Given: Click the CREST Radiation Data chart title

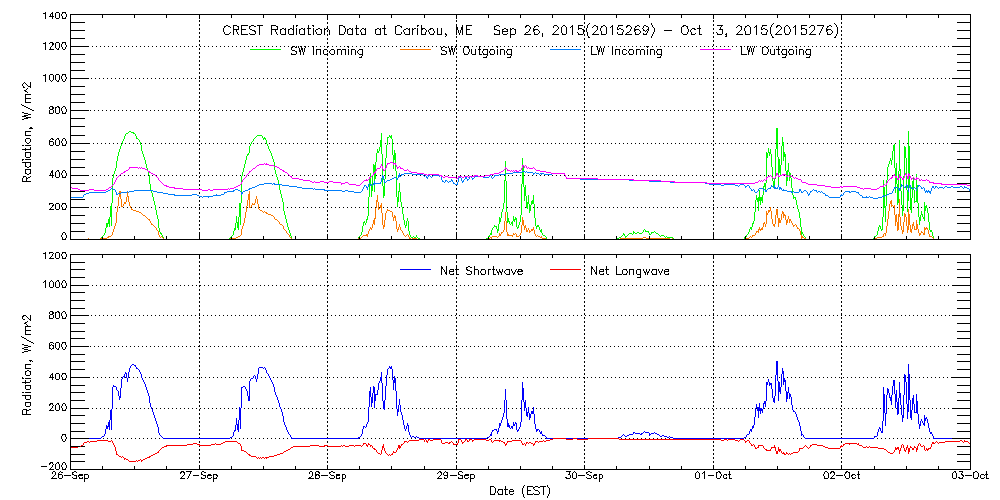Looking at the screenshot, I should point(530,31).
